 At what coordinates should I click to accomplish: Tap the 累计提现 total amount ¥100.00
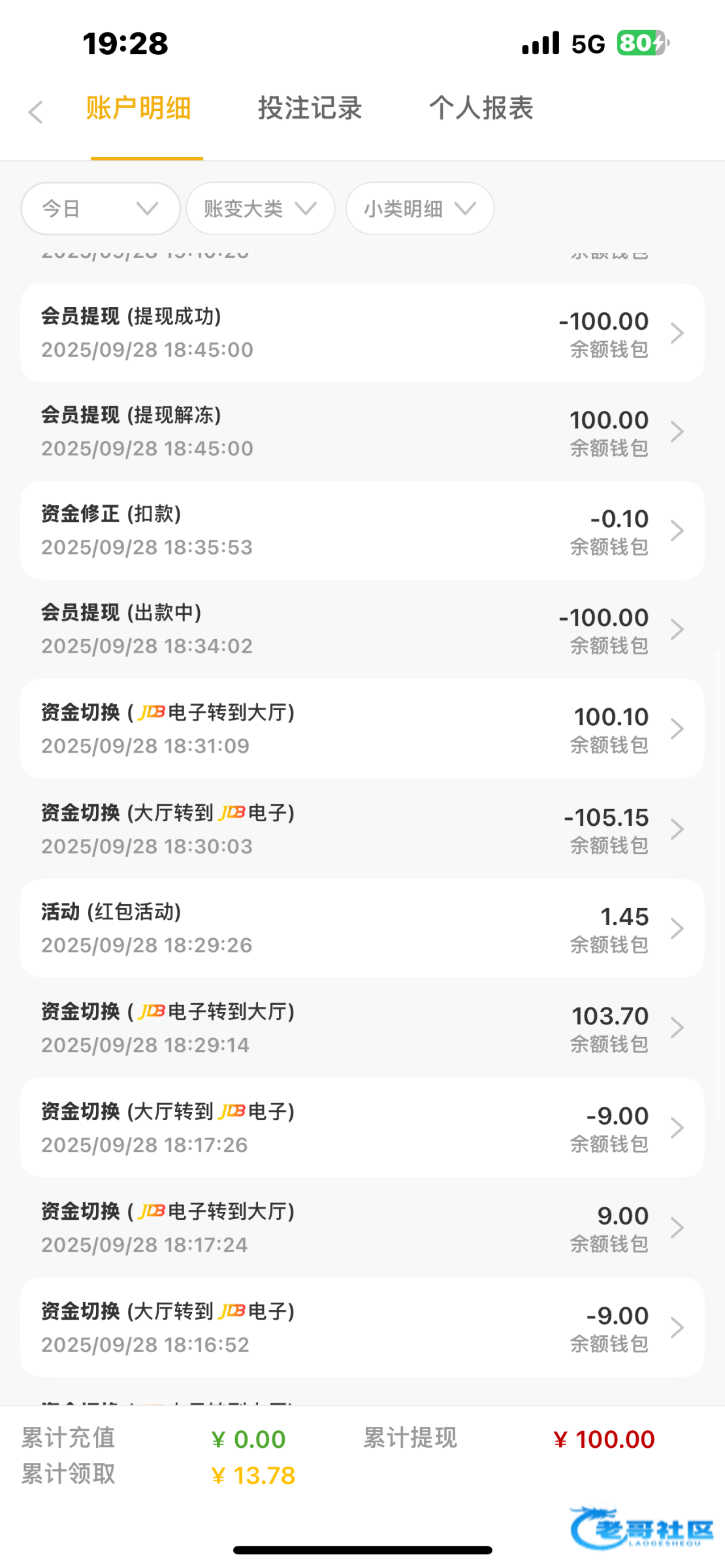[604, 1439]
